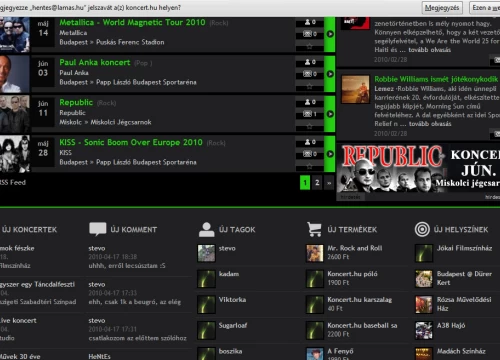The image size is (500, 360).
Task: Open the Republic event play arrow
Action: tap(330, 114)
